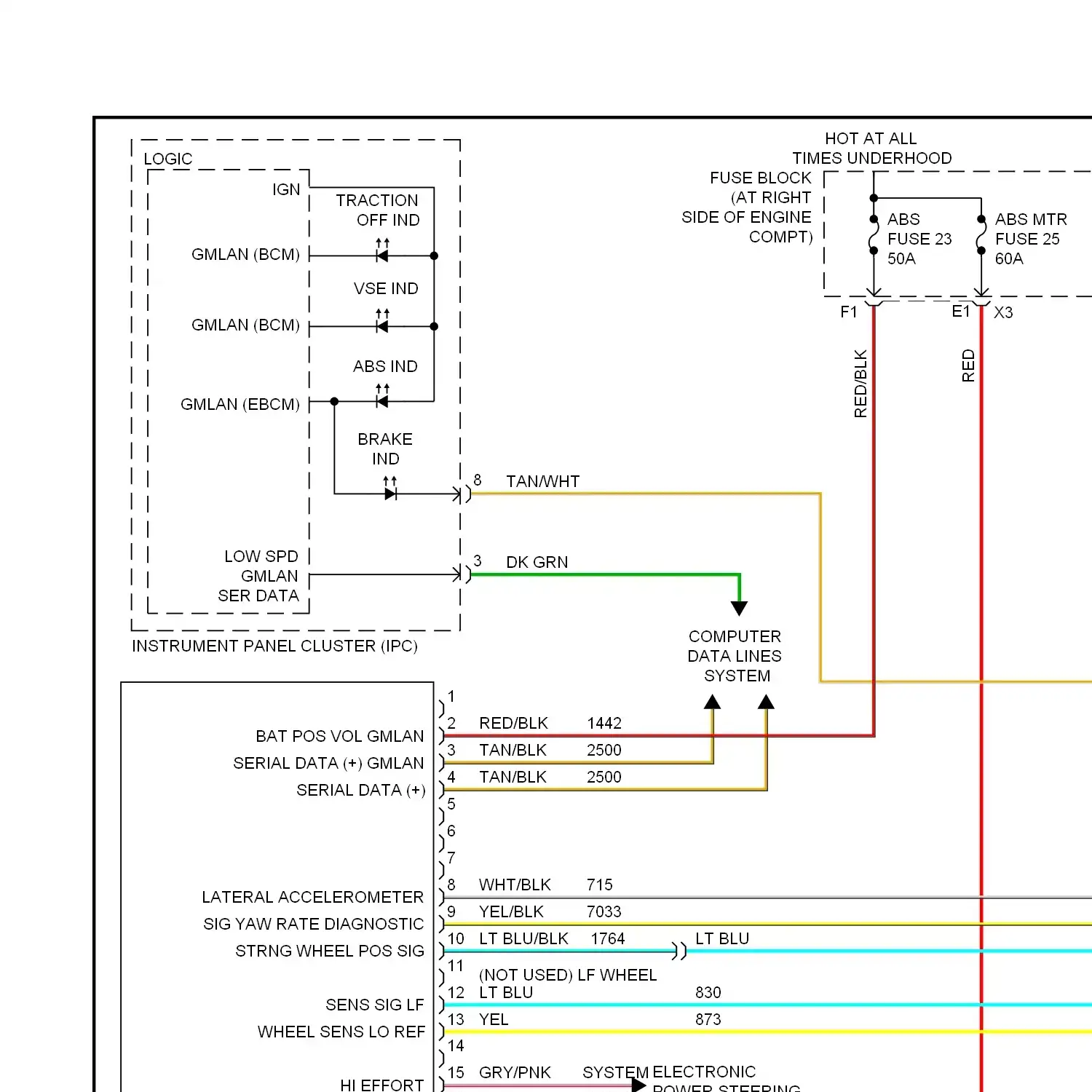Click LATERAL ACCELEROMETER label
1092x1092 pixels.
pyautogui.click(x=313, y=897)
